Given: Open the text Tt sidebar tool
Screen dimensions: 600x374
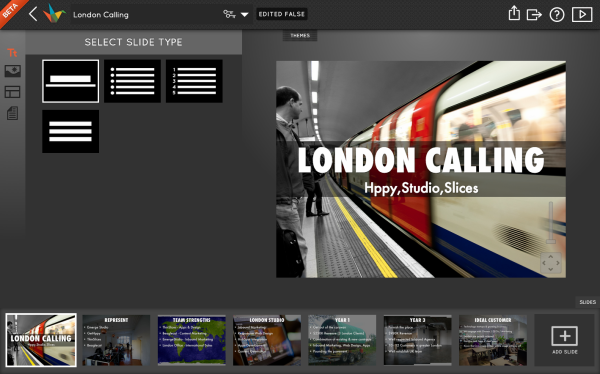Looking at the screenshot, I should 12,52.
